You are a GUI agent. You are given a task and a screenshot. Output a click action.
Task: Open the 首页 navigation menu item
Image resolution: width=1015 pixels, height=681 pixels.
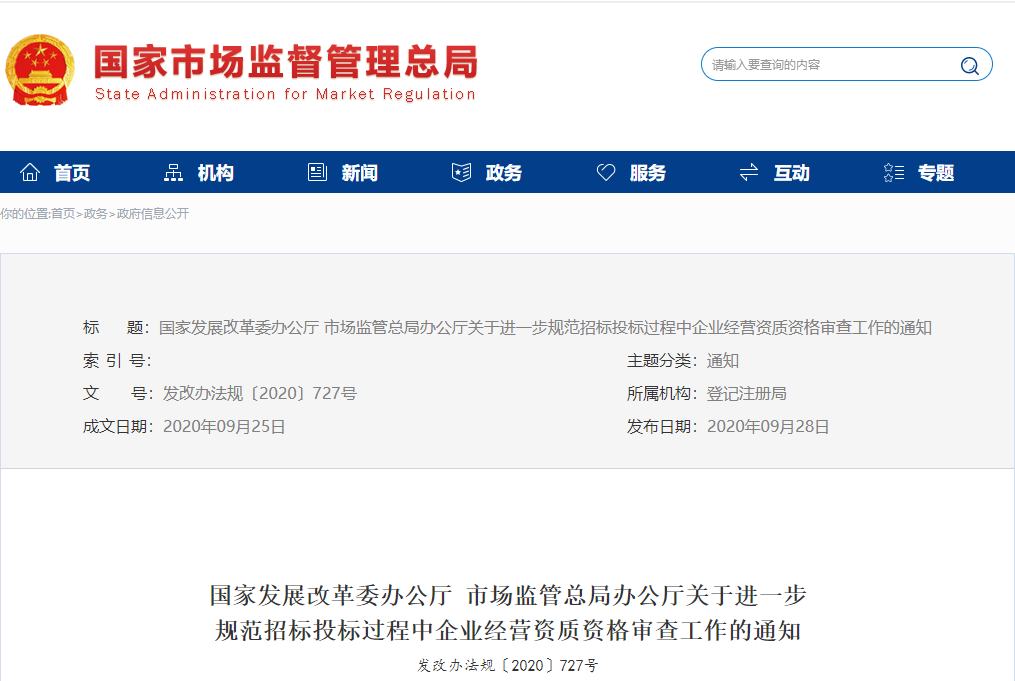72,173
